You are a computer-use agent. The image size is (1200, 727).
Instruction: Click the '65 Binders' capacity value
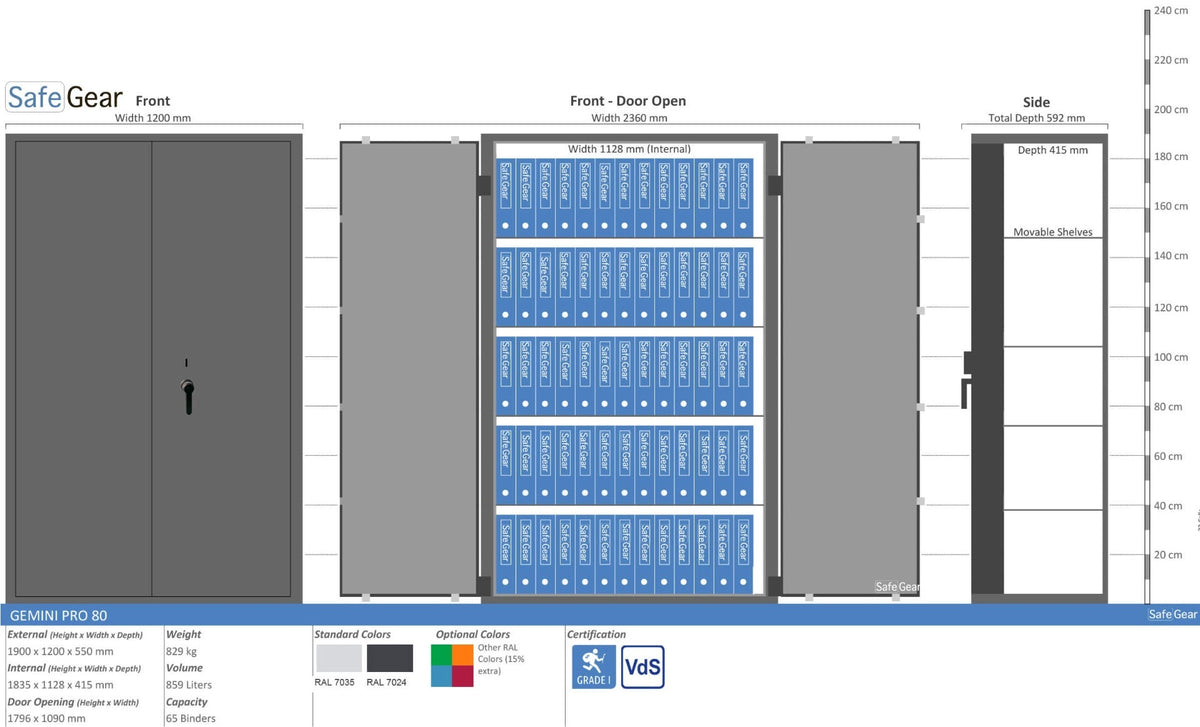pos(191,718)
